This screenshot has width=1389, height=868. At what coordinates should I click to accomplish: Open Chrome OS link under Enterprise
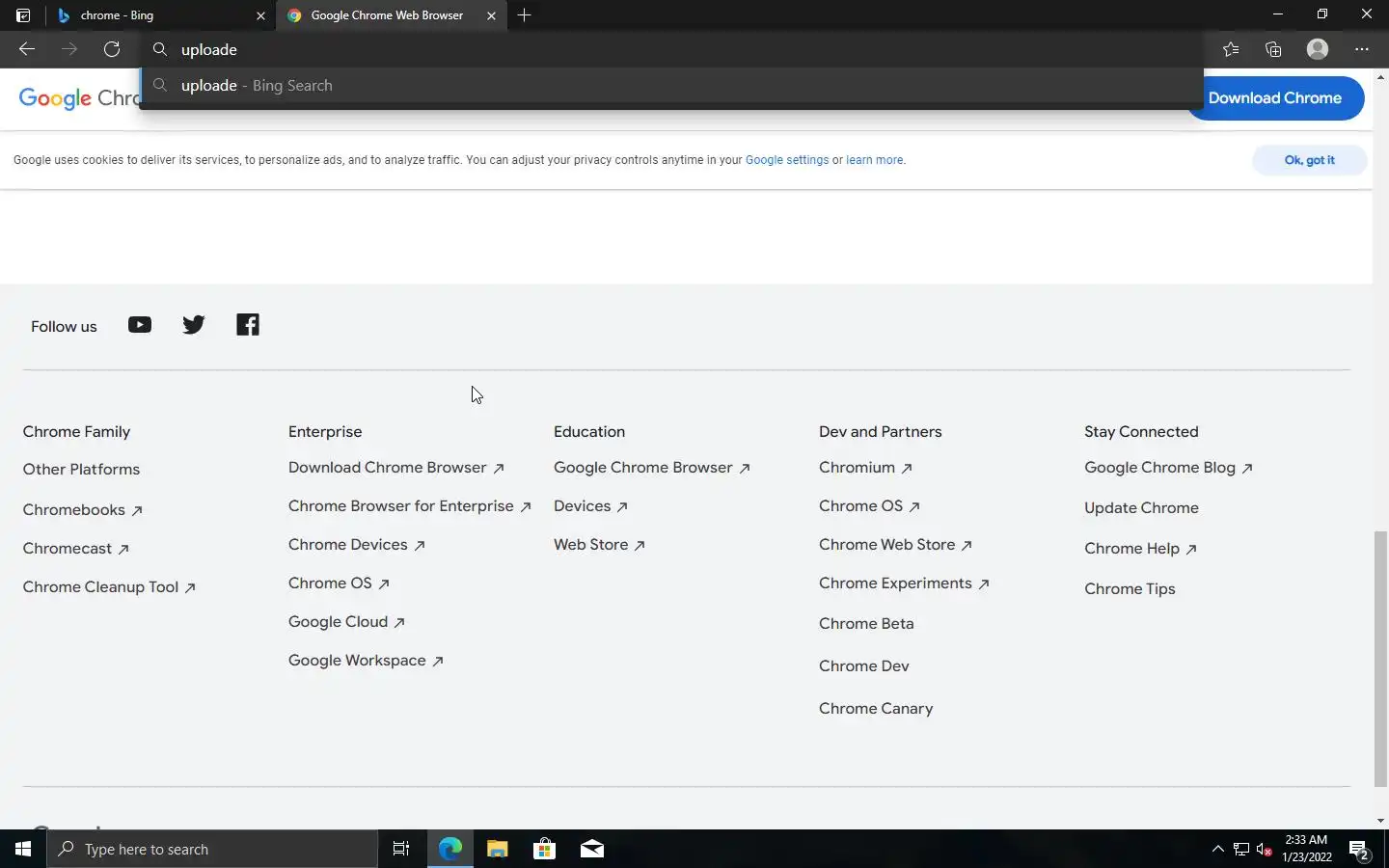339,583
